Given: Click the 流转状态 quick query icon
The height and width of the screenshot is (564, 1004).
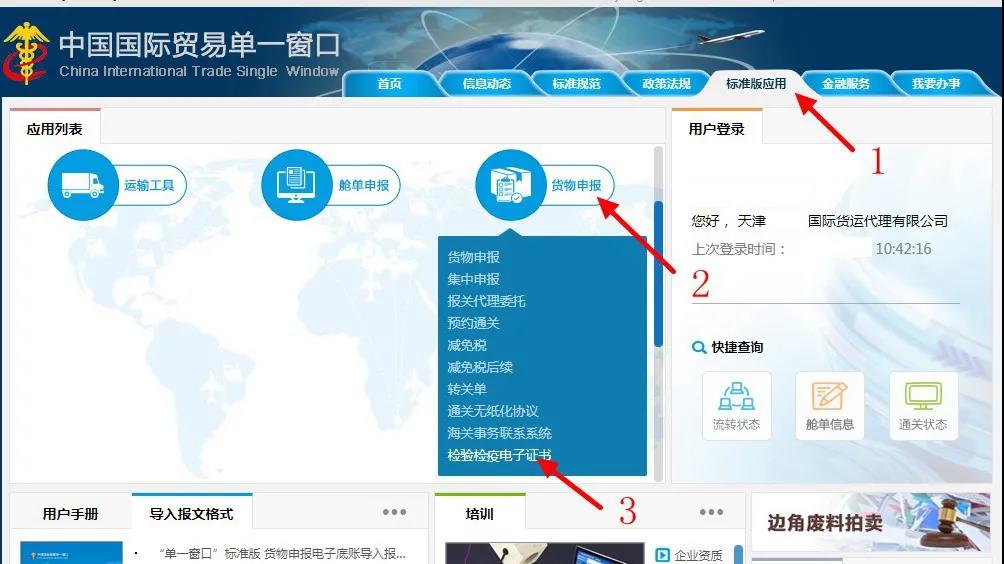Looking at the screenshot, I should (x=736, y=406).
